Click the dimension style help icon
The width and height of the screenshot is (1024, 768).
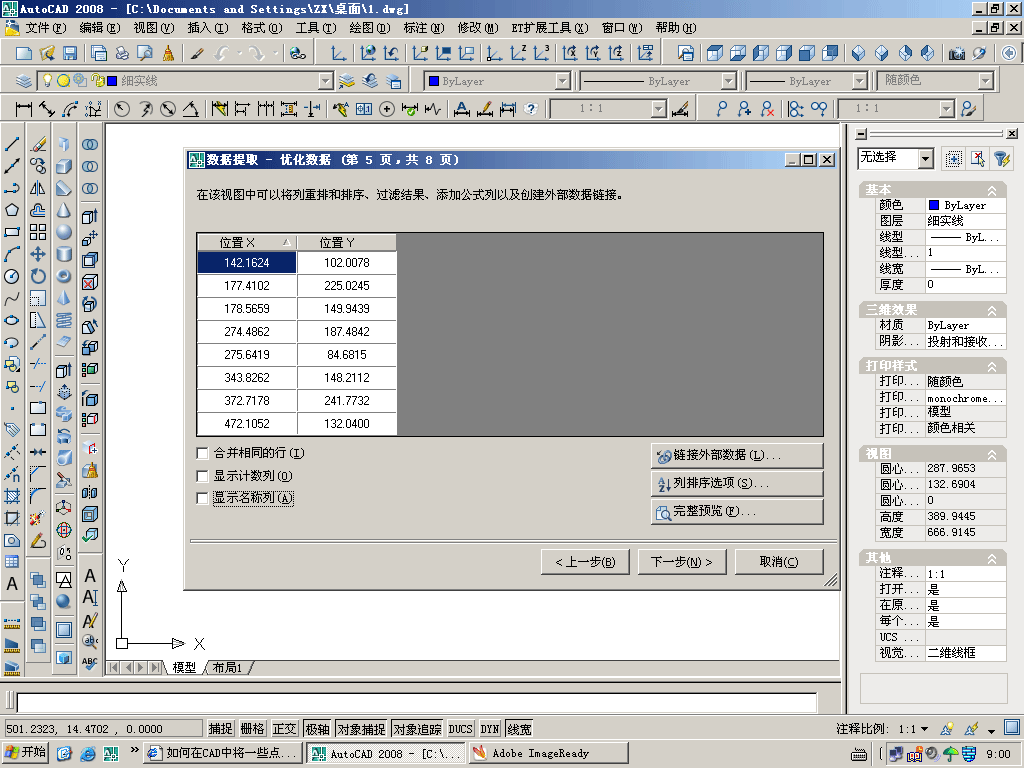[532, 108]
